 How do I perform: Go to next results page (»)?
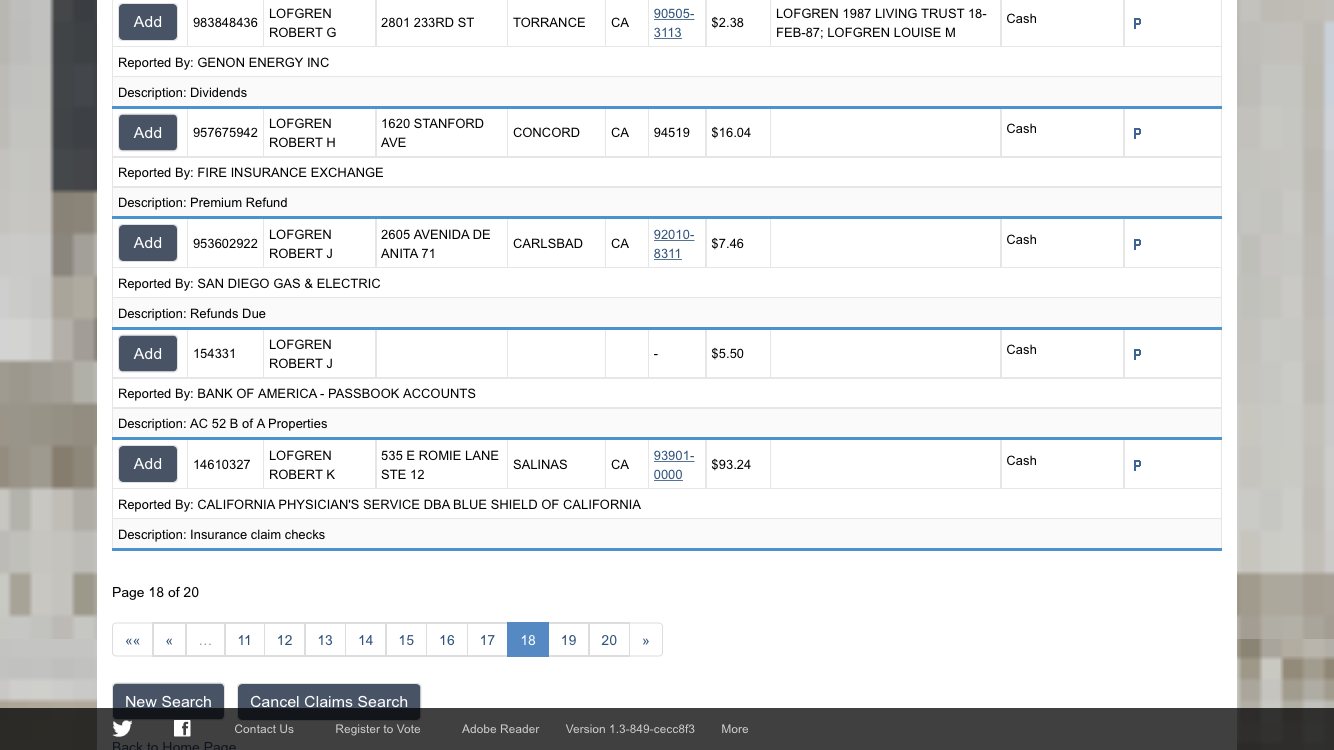tap(646, 640)
